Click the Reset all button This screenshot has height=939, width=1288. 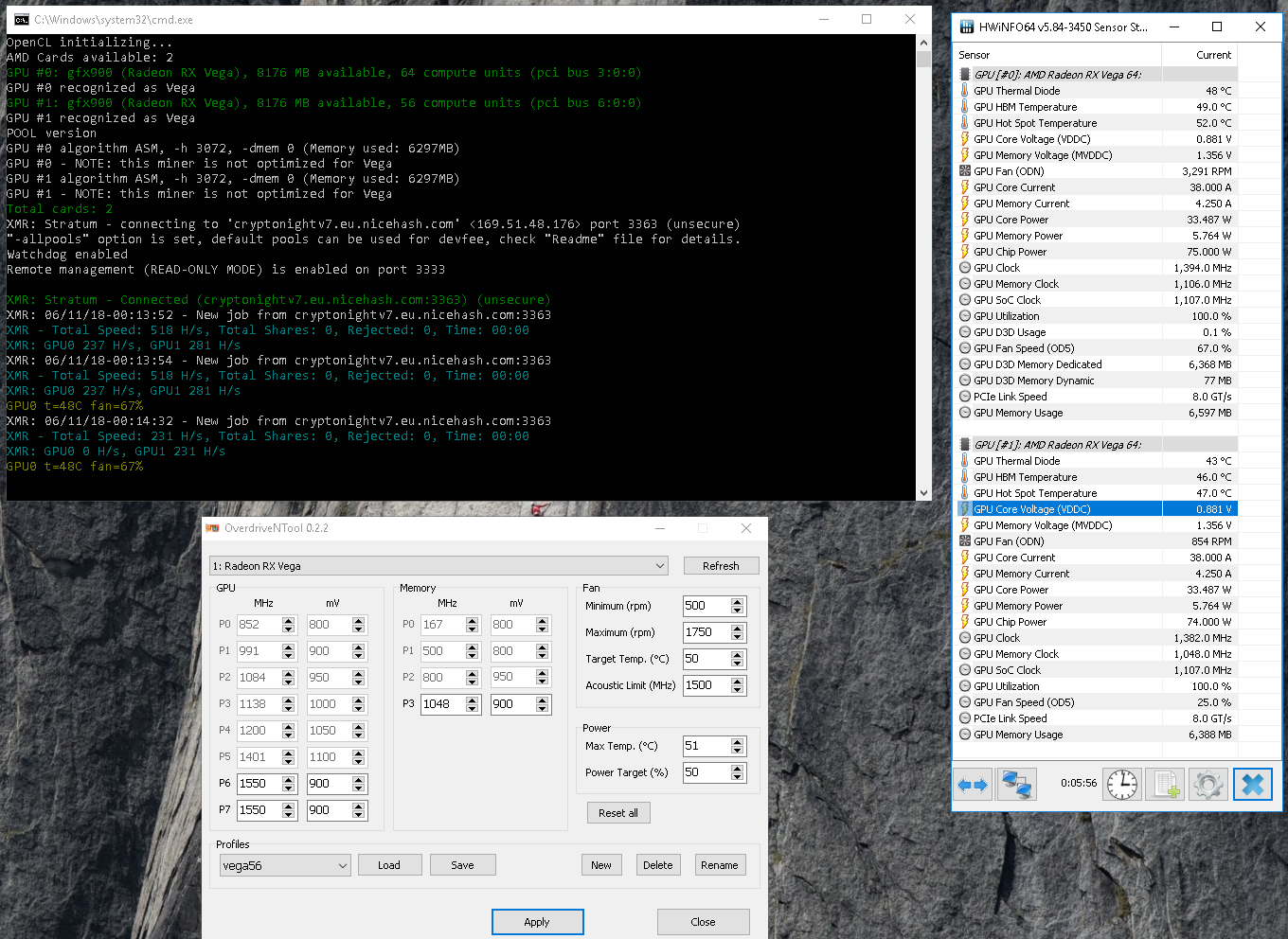pos(618,813)
